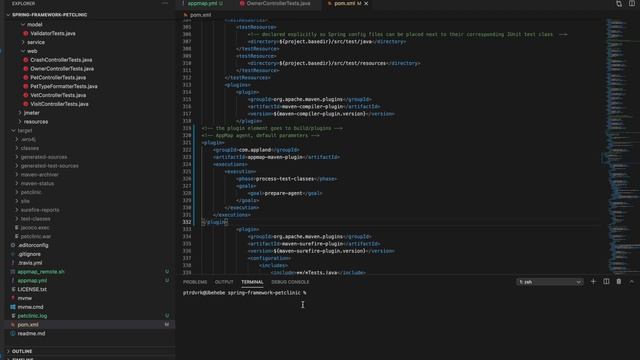Click the readme.md info file icon
Image resolution: width=640 pixels, height=360 pixels.
pyautogui.click(x=13, y=334)
